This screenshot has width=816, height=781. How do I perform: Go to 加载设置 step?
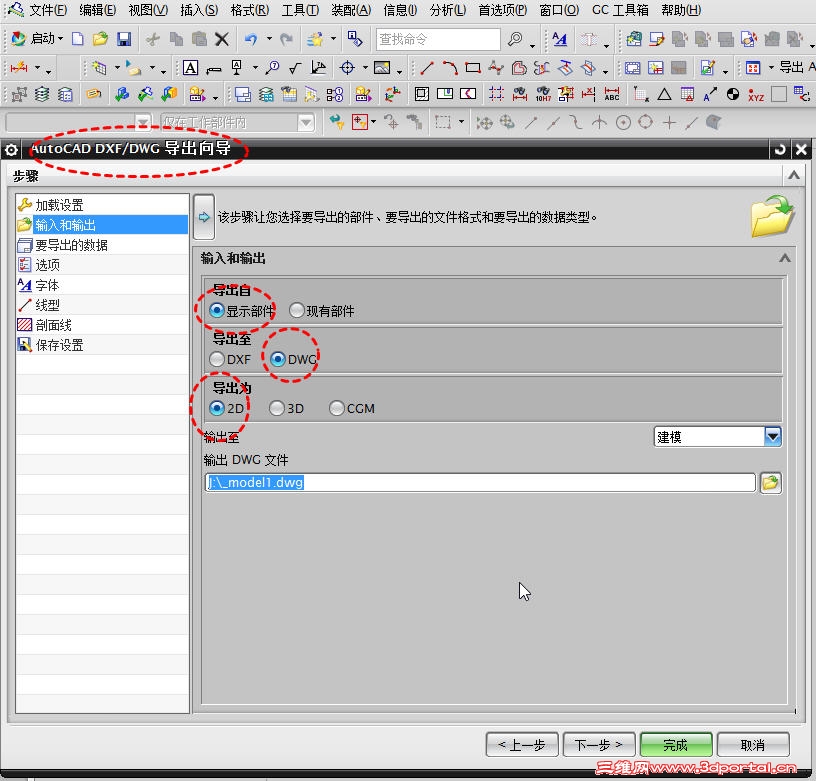pos(102,205)
